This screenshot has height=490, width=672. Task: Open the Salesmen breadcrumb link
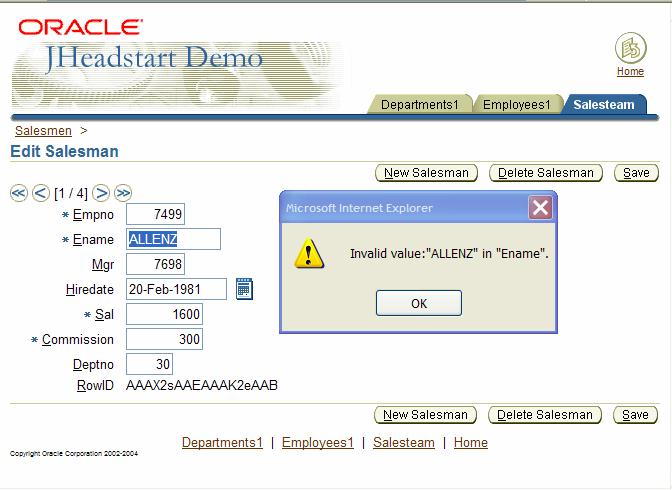43,131
